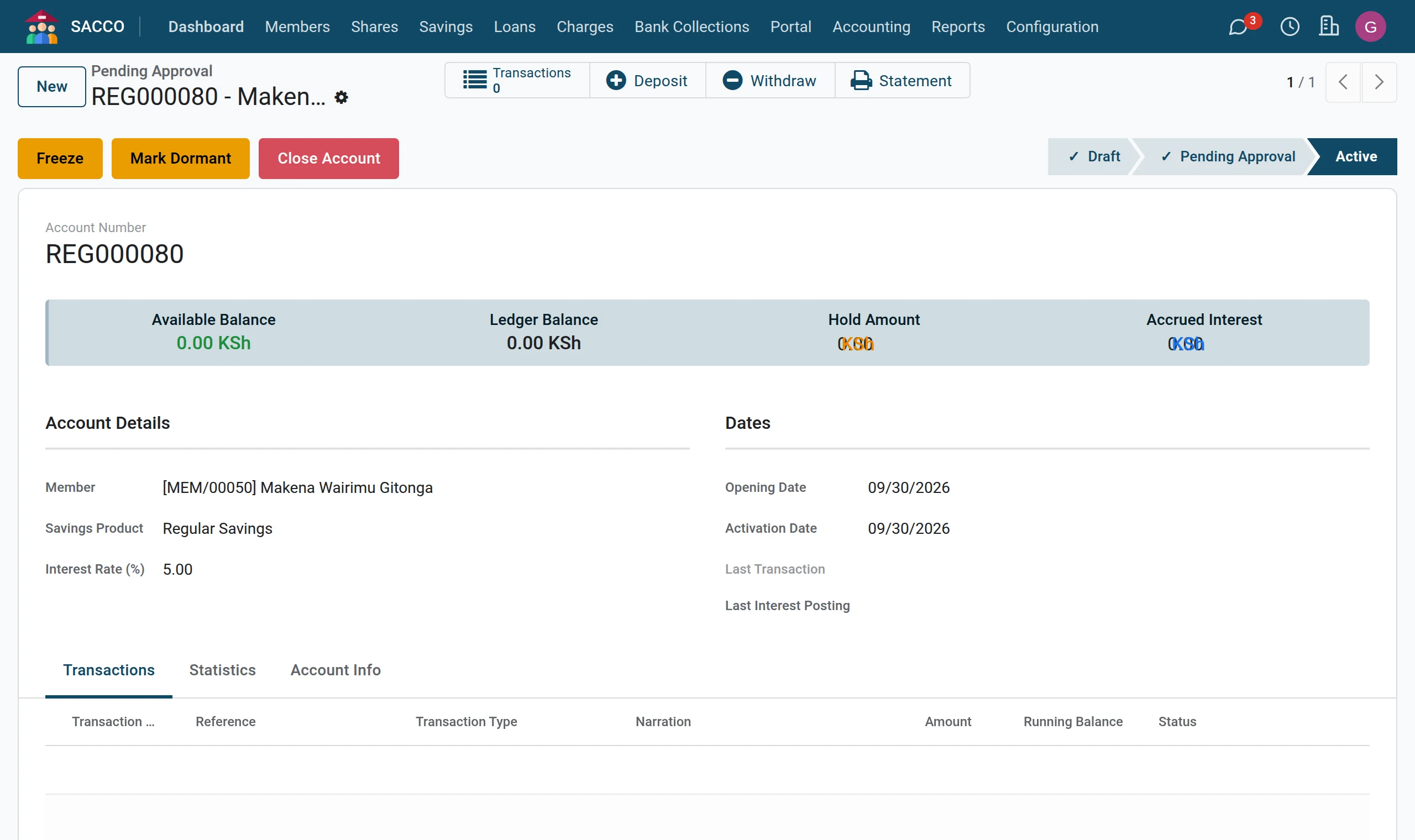Image resolution: width=1415 pixels, height=840 pixels.
Task: Freeze this savings account
Action: point(60,158)
